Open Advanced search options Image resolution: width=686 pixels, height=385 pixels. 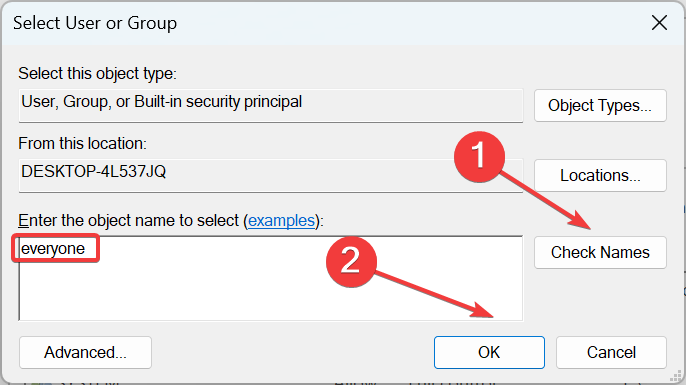[85, 352]
